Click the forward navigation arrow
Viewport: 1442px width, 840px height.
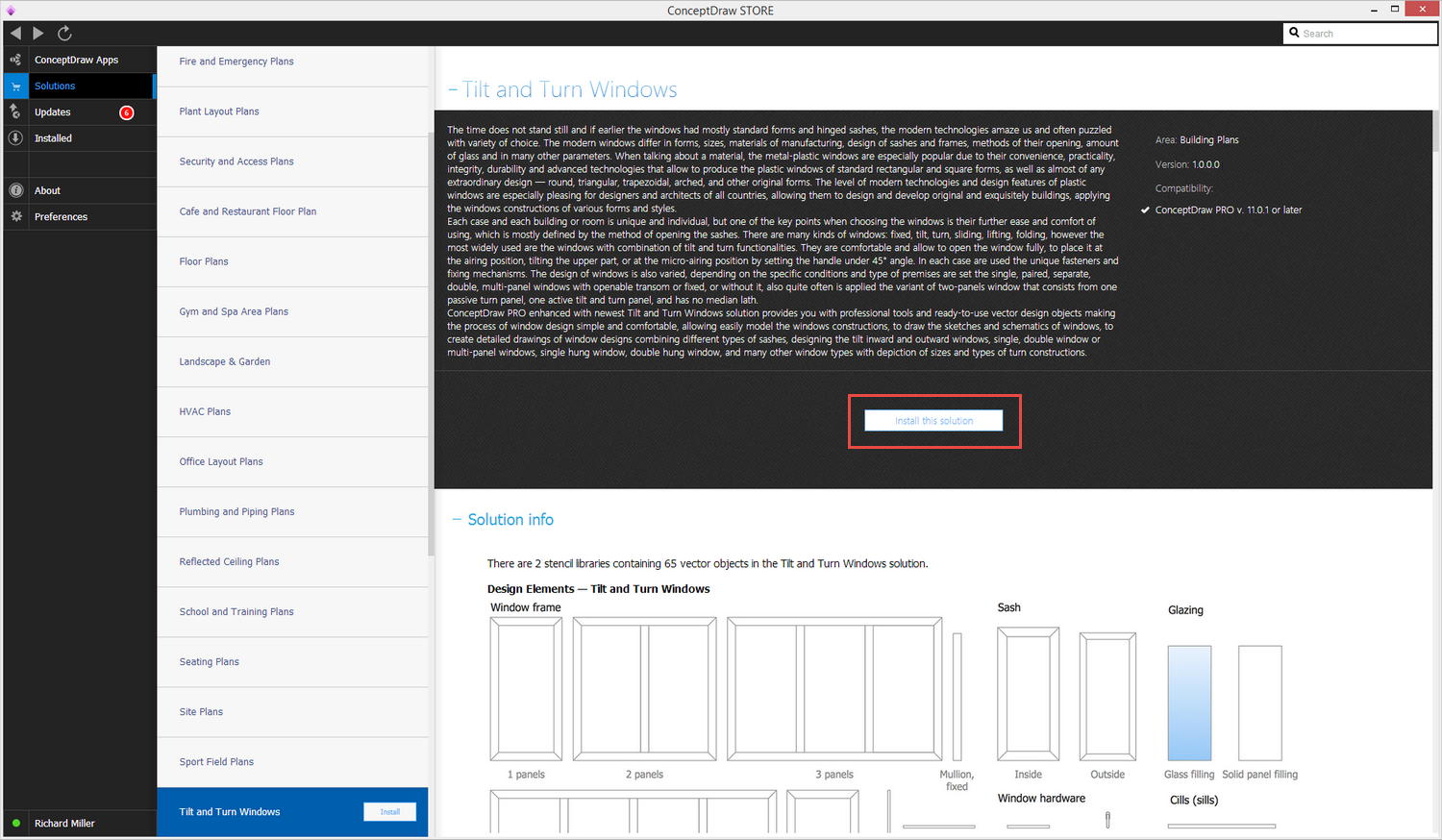(x=38, y=33)
